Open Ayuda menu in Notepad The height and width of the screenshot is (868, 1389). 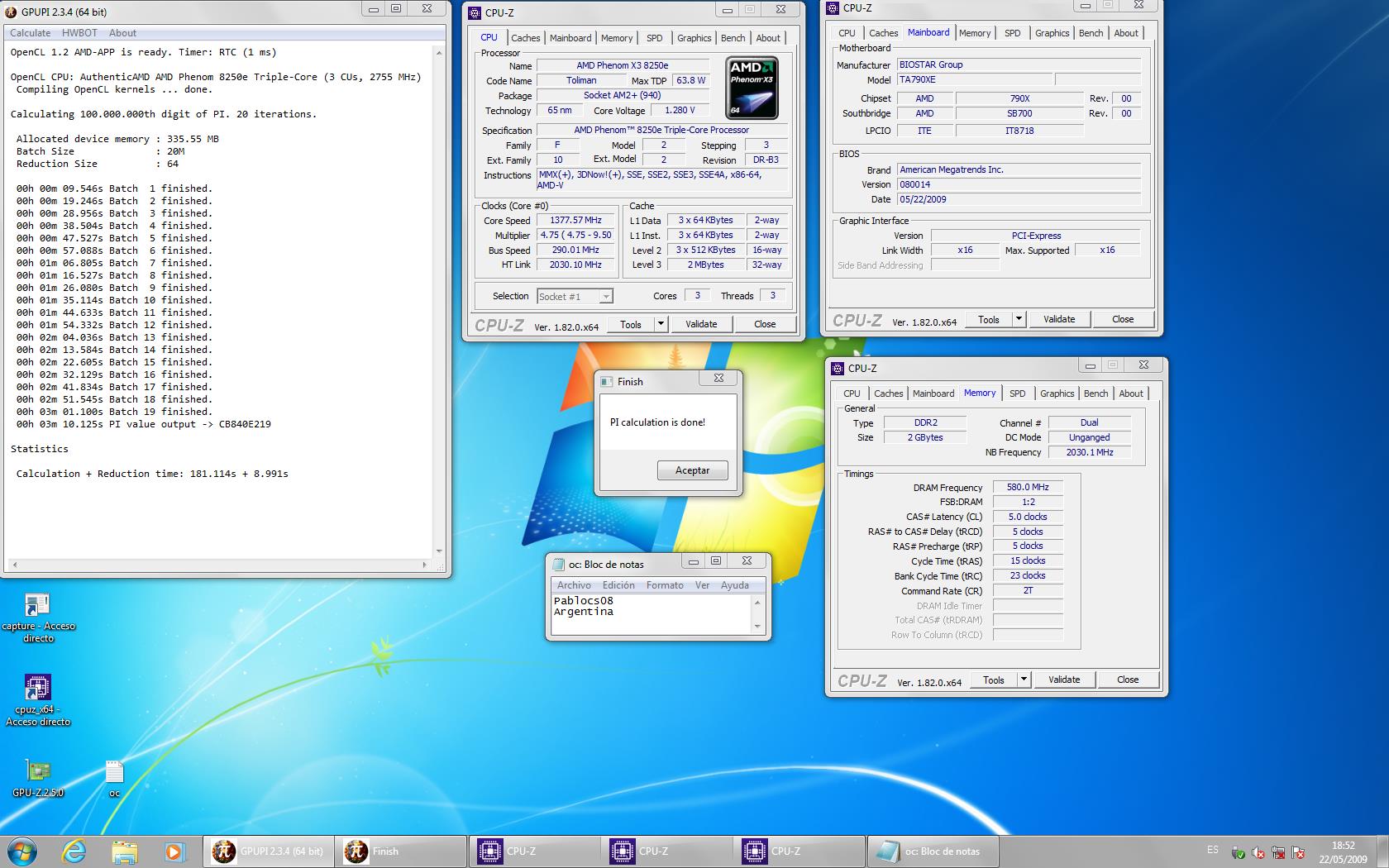(x=734, y=585)
